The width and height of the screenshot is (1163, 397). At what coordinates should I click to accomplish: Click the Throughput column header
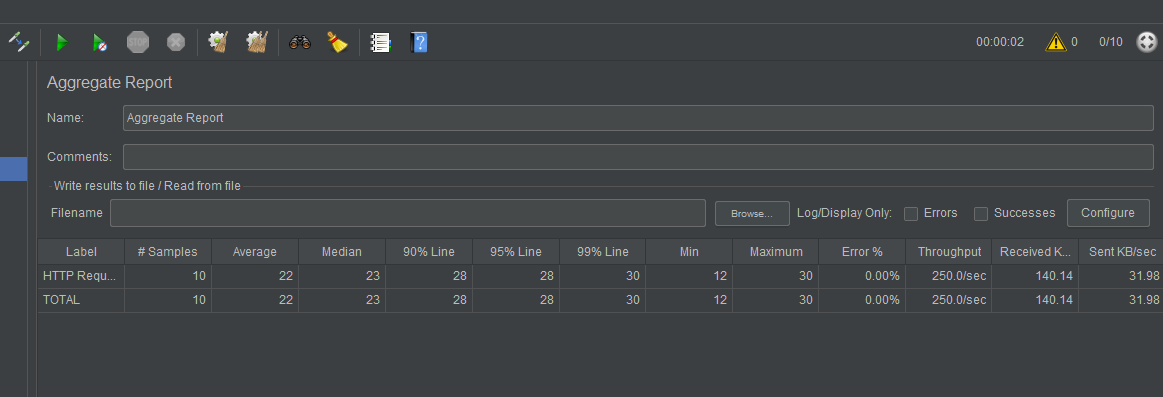click(x=949, y=252)
